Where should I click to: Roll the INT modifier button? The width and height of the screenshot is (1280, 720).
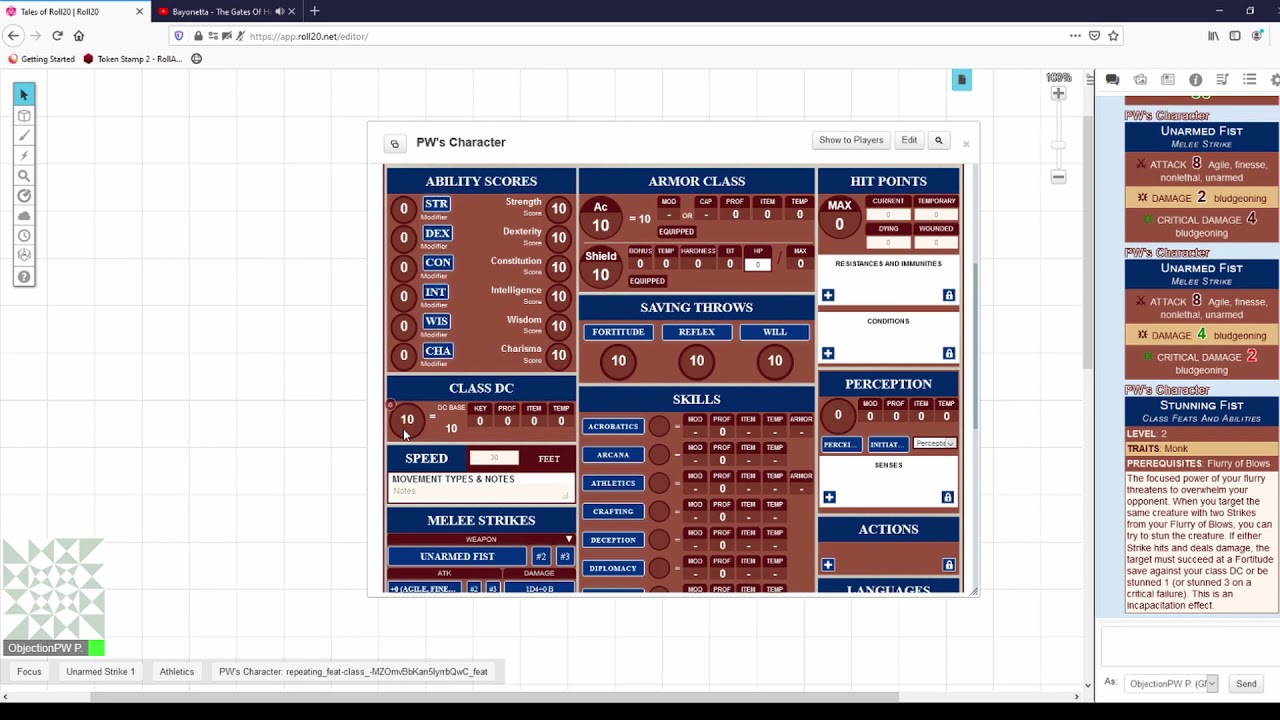pyautogui.click(x=435, y=292)
